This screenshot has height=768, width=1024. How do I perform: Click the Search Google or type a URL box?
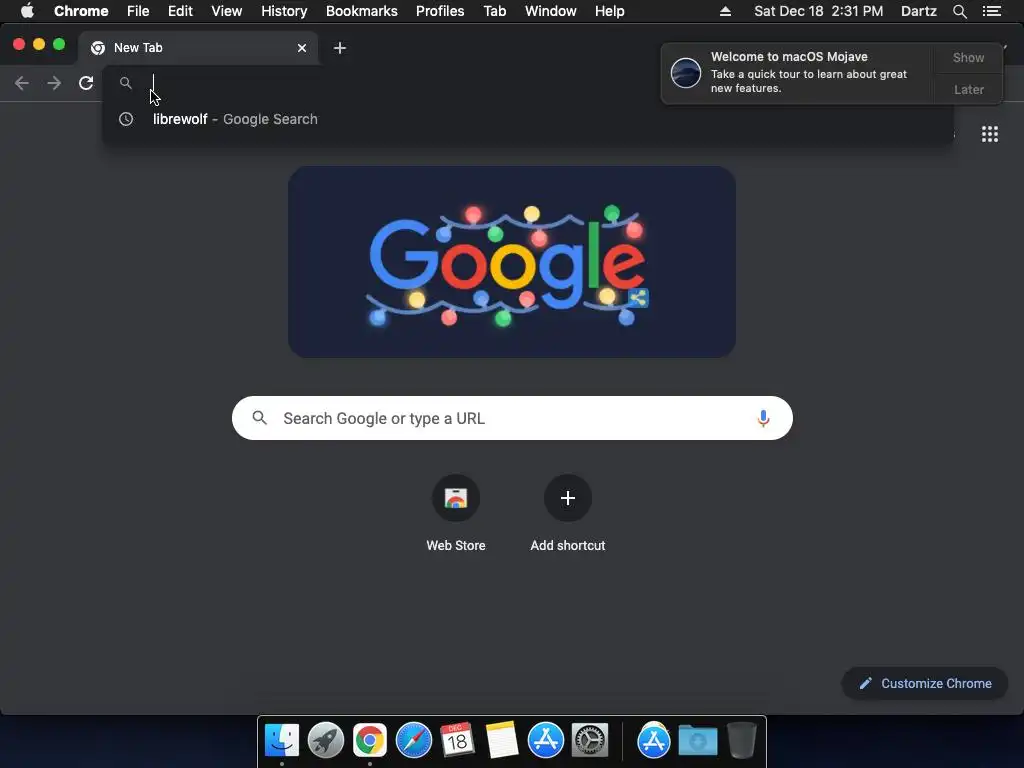tap(512, 418)
